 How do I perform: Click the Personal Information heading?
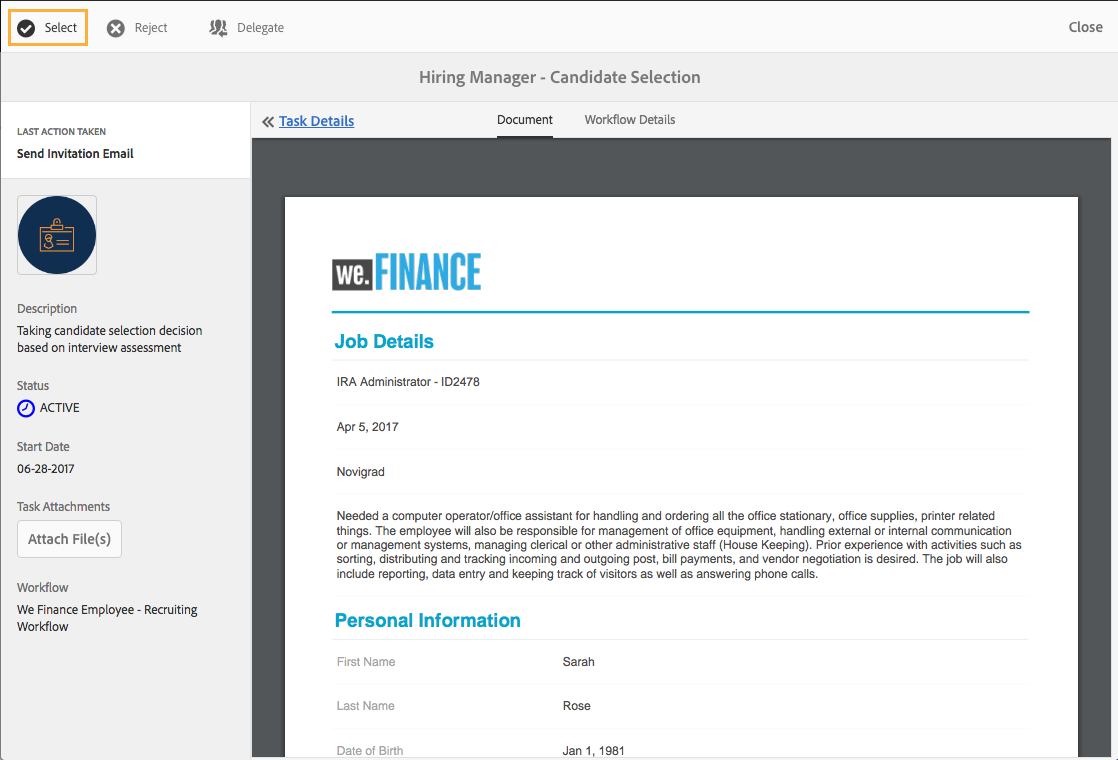click(x=428, y=620)
